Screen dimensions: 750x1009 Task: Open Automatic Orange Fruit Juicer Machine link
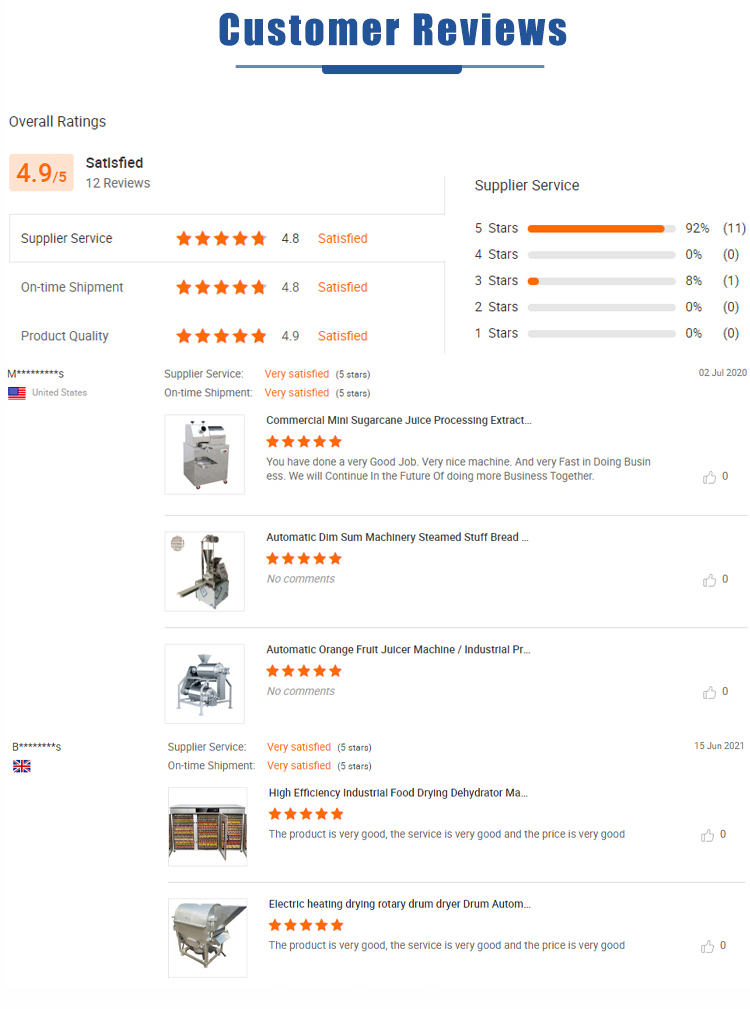pyautogui.click(x=398, y=650)
